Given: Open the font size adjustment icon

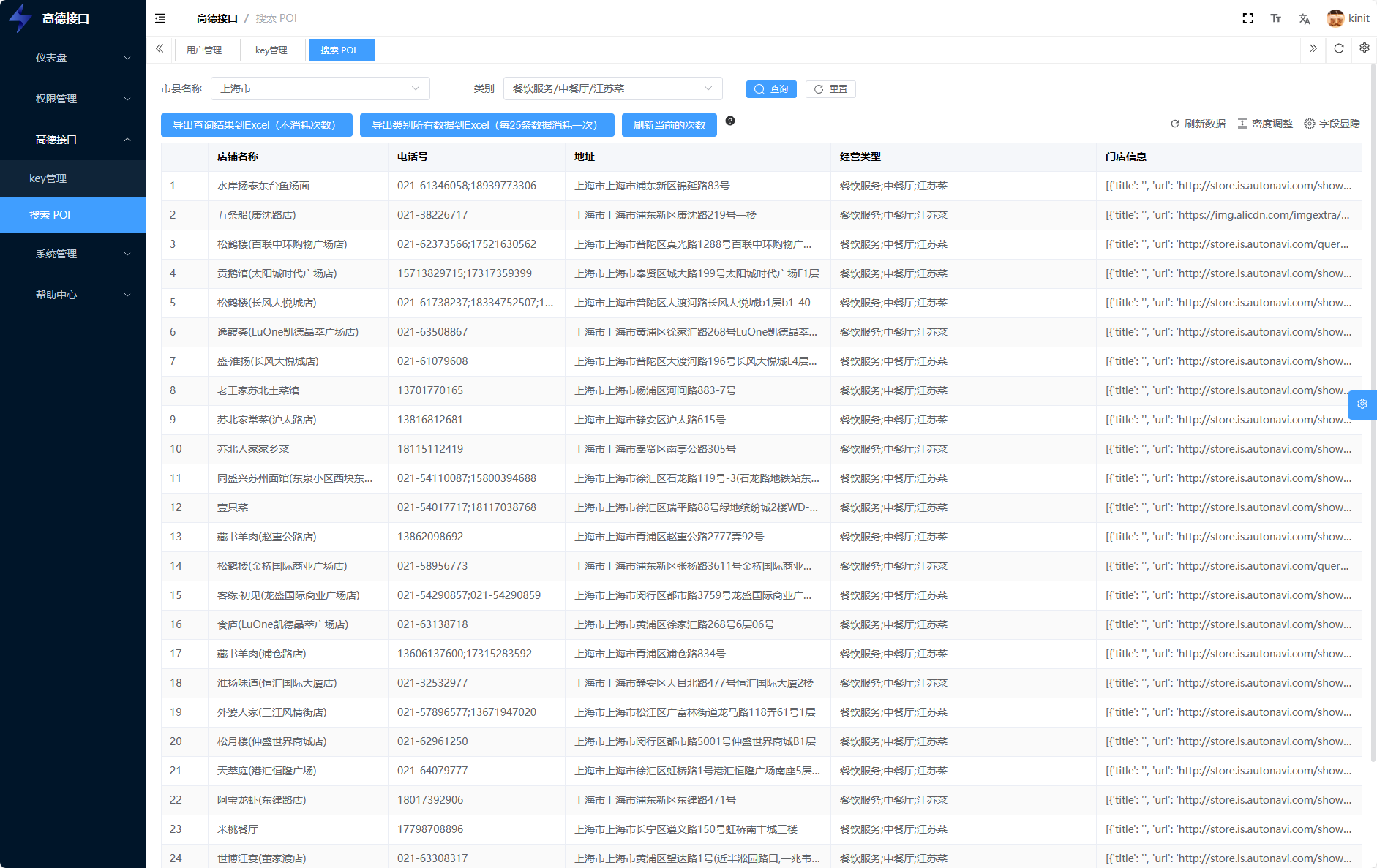Looking at the screenshot, I should (x=1276, y=18).
